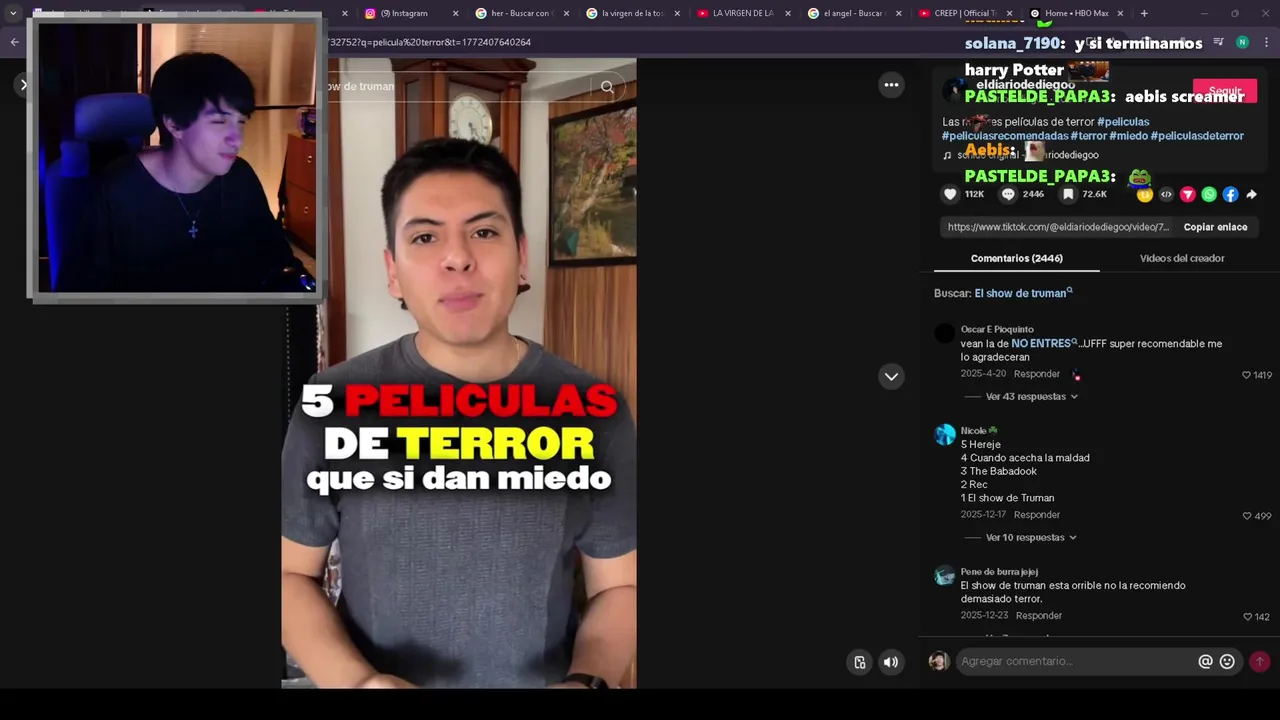Open the #terror hashtag link

coord(1088,136)
